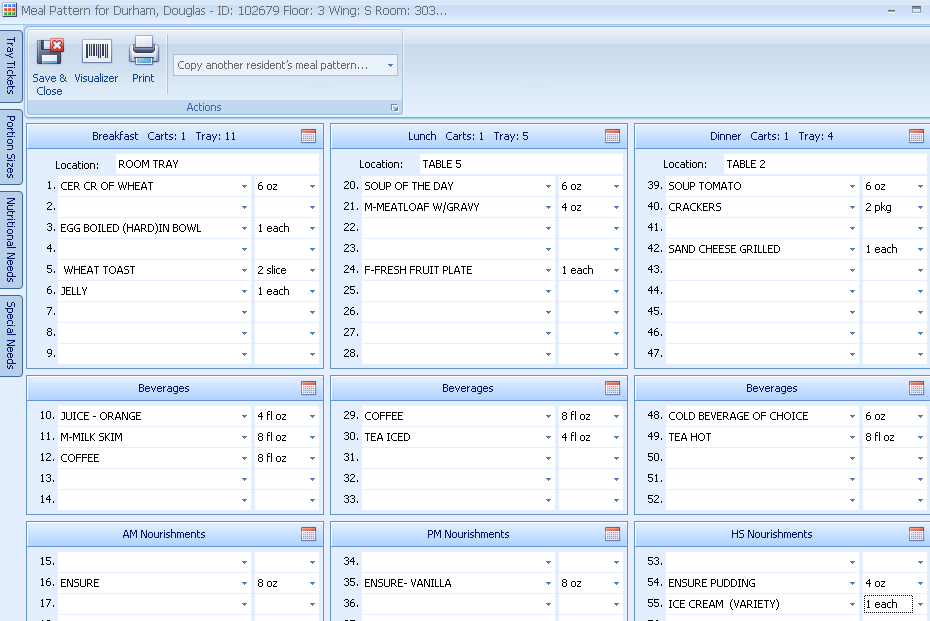Expand Copy another resident's meal pattern dropdown

(x=390, y=65)
